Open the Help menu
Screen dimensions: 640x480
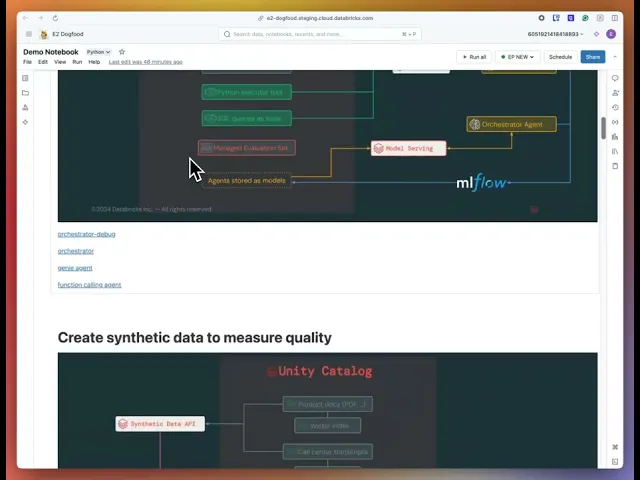pyautogui.click(x=94, y=62)
